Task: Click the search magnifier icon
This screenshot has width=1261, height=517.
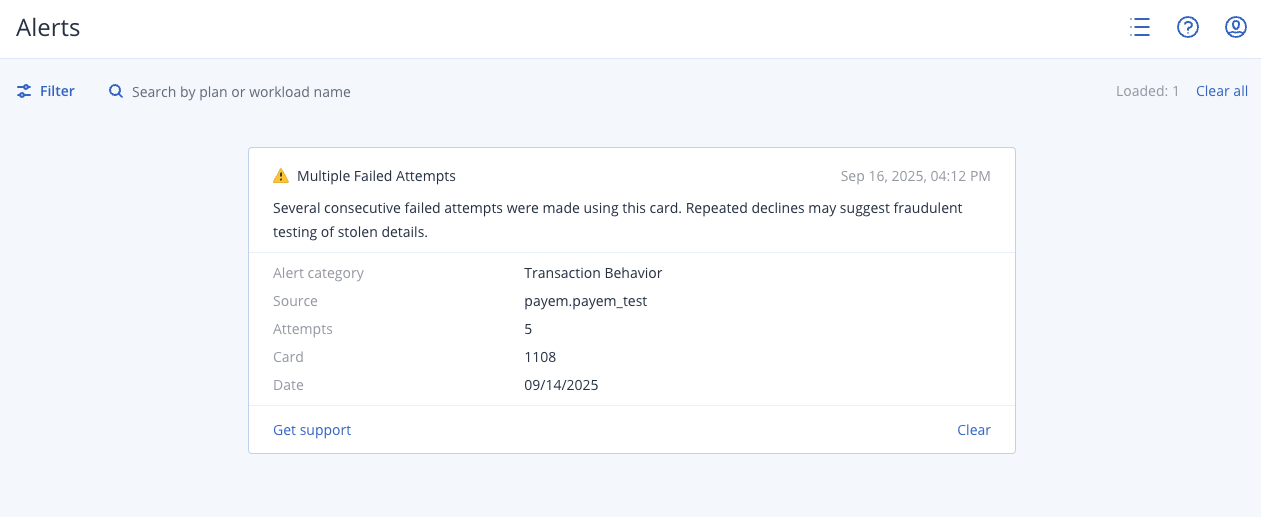Action: pyautogui.click(x=116, y=91)
